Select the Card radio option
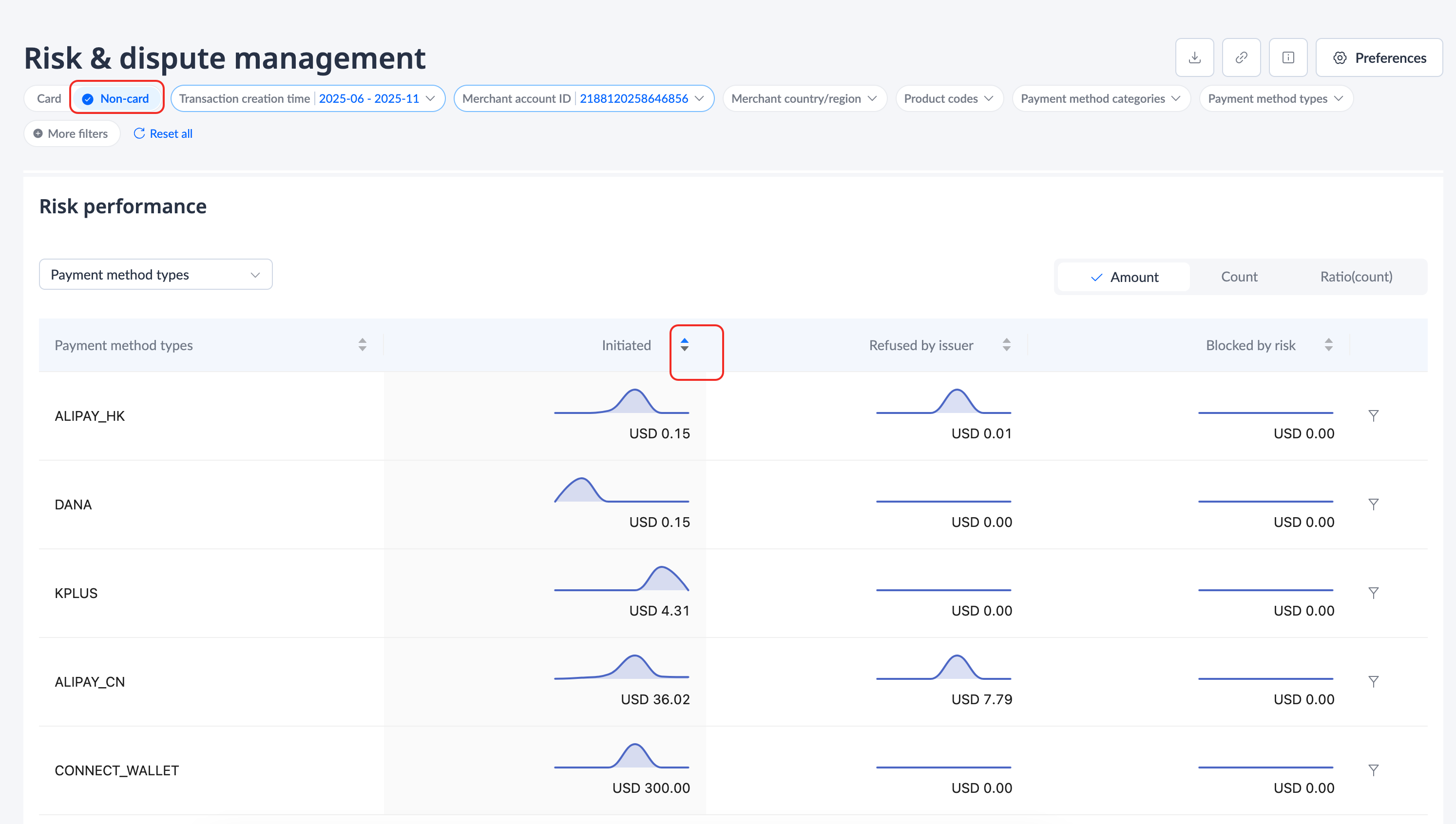1456x824 pixels. (x=49, y=98)
